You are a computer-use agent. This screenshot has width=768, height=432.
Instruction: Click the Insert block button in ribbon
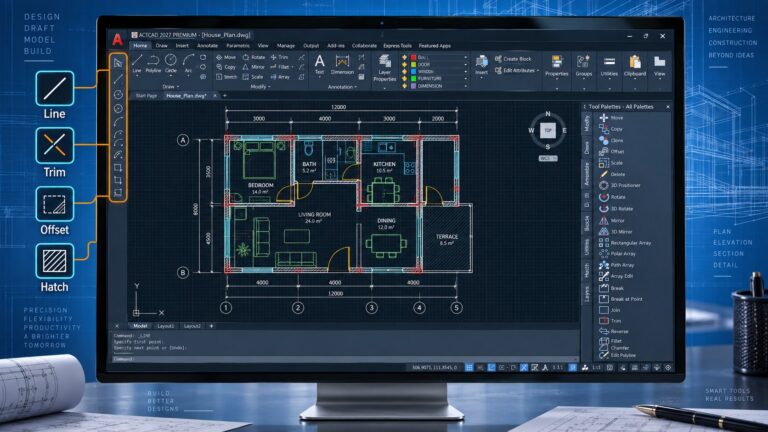pyautogui.click(x=481, y=65)
